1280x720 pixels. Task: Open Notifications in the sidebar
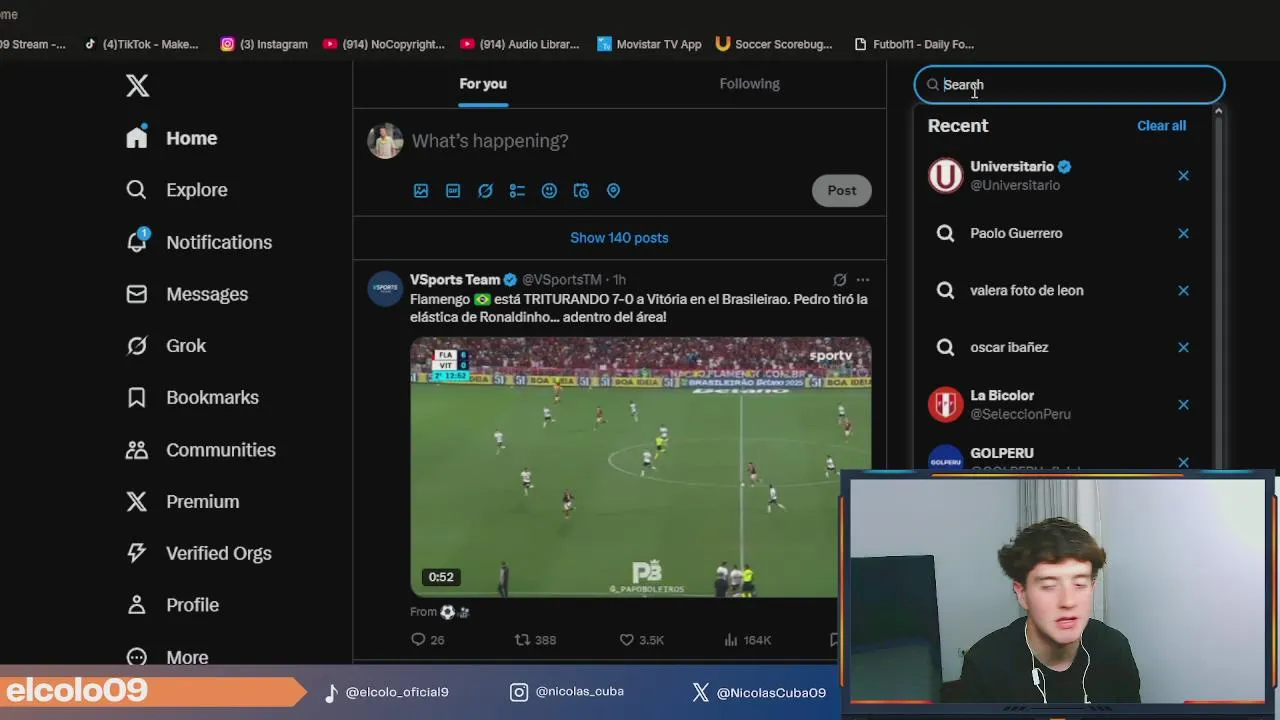[199, 242]
